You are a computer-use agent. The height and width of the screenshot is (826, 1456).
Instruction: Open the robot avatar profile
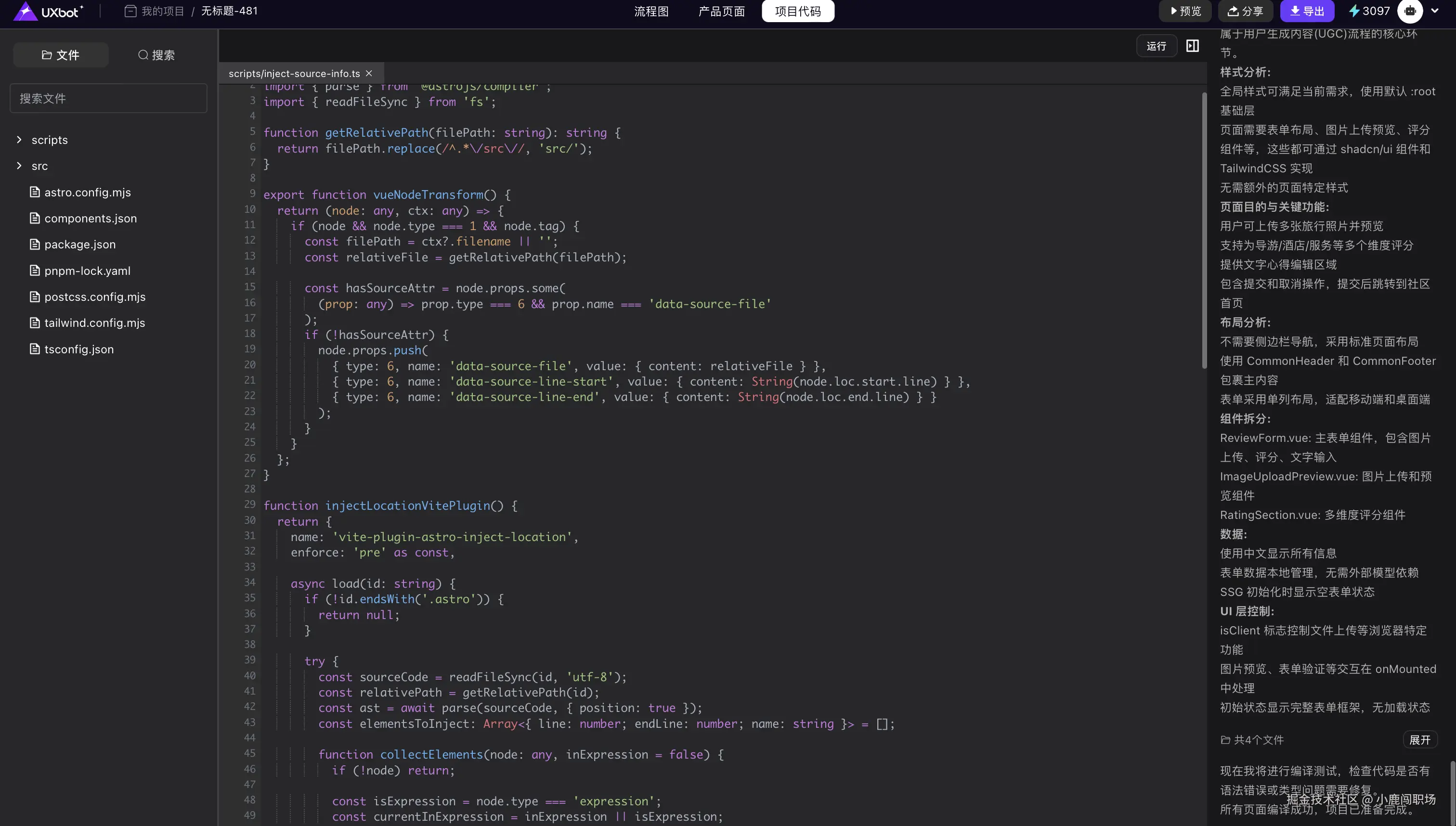point(1410,12)
